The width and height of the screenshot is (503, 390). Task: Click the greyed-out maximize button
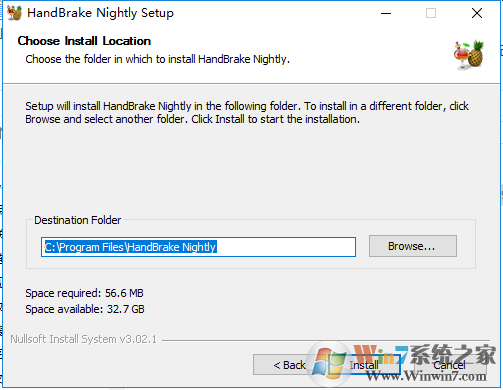click(431, 13)
